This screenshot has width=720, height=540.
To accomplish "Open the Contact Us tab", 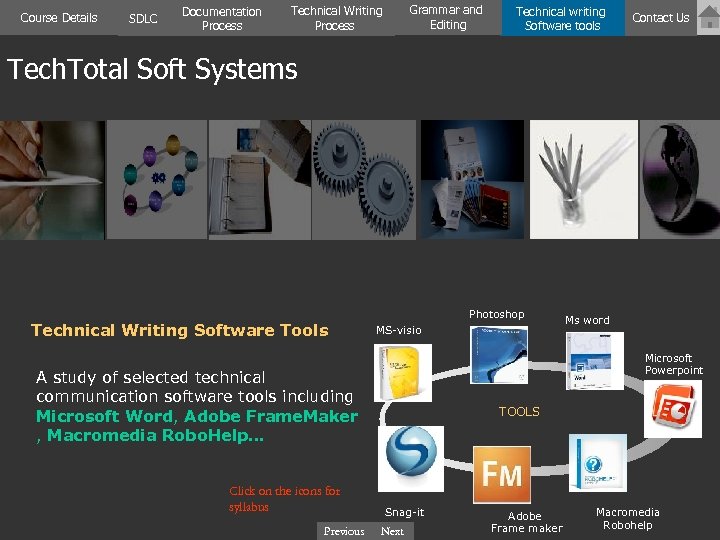I will point(660,17).
